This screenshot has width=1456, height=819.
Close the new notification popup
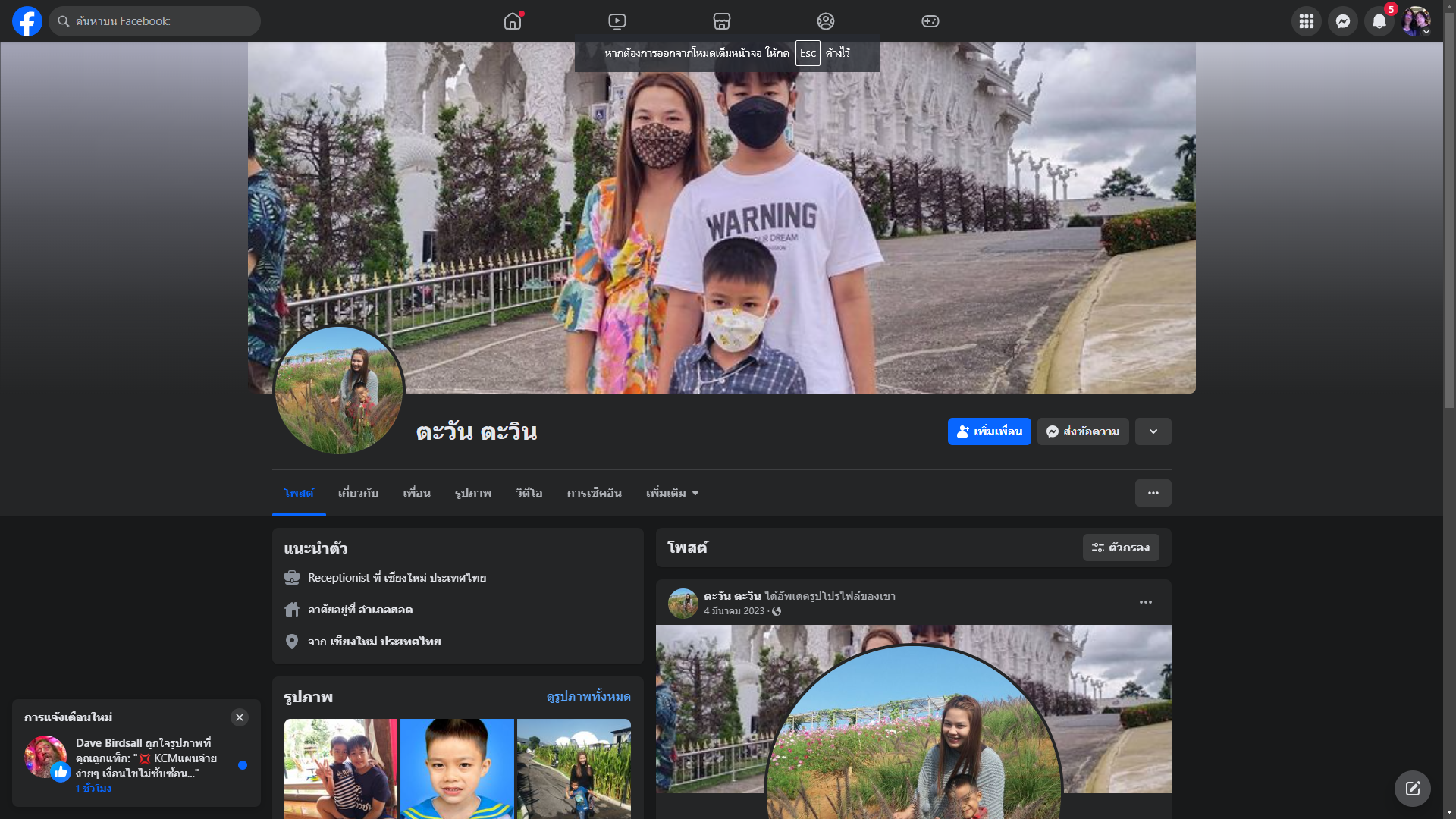coord(240,717)
